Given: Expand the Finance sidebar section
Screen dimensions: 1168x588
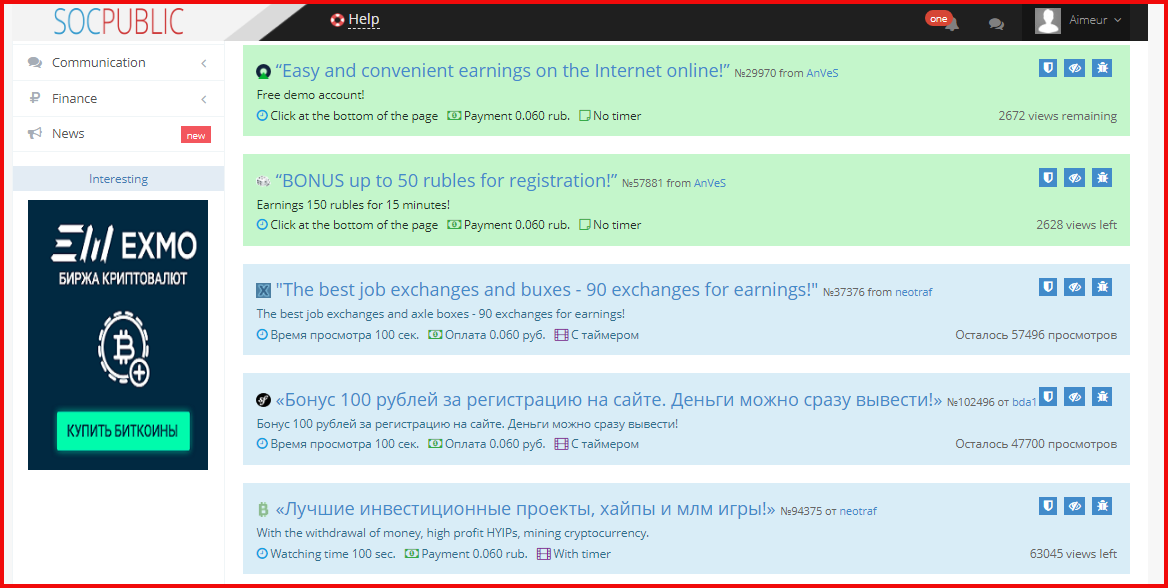Looking at the screenshot, I should point(118,98).
